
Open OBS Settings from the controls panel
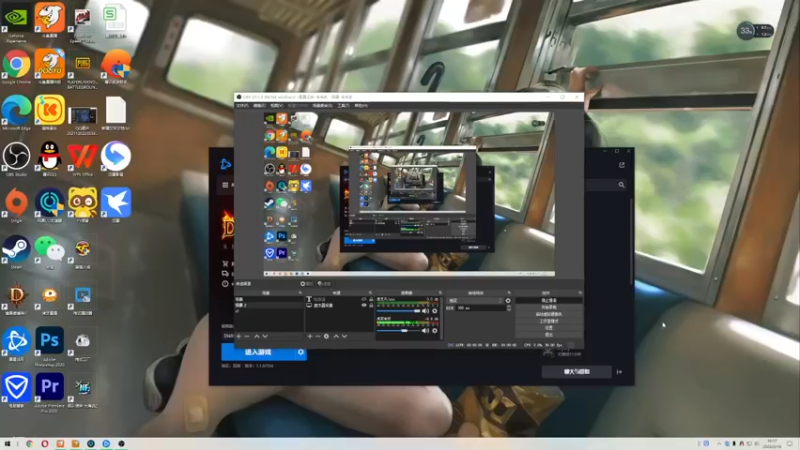pos(549,328)
